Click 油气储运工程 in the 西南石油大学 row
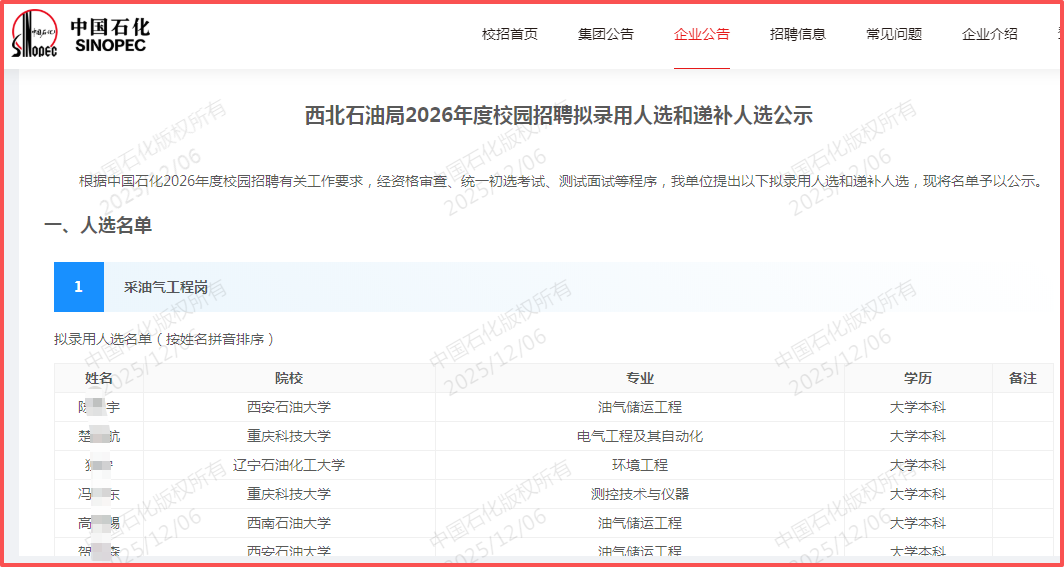The width and height of the screenshot is (1064, 567). 640,524
